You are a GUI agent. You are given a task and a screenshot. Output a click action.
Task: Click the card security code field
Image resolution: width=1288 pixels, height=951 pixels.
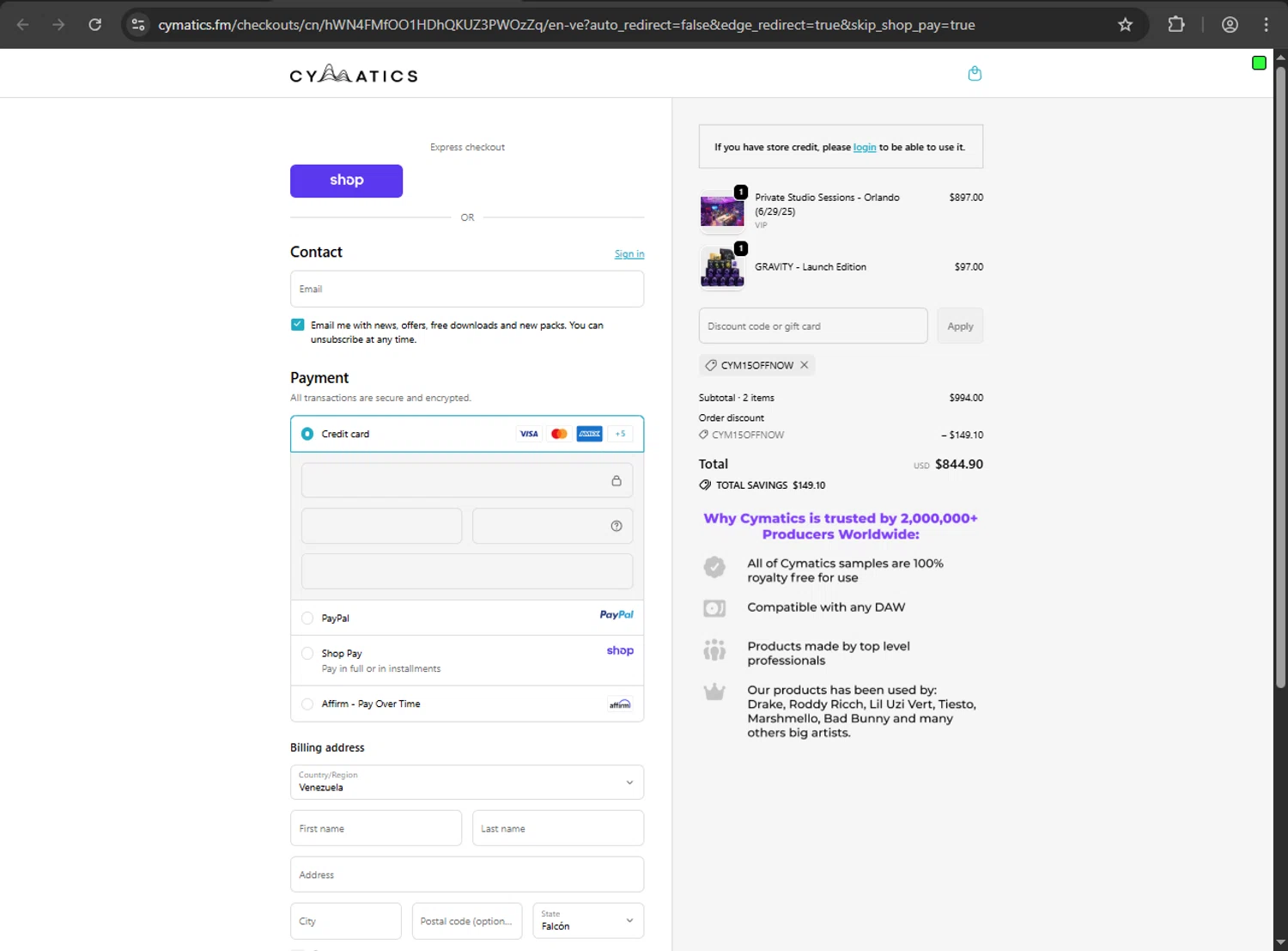pyautogui.click(x=552, y=526)
